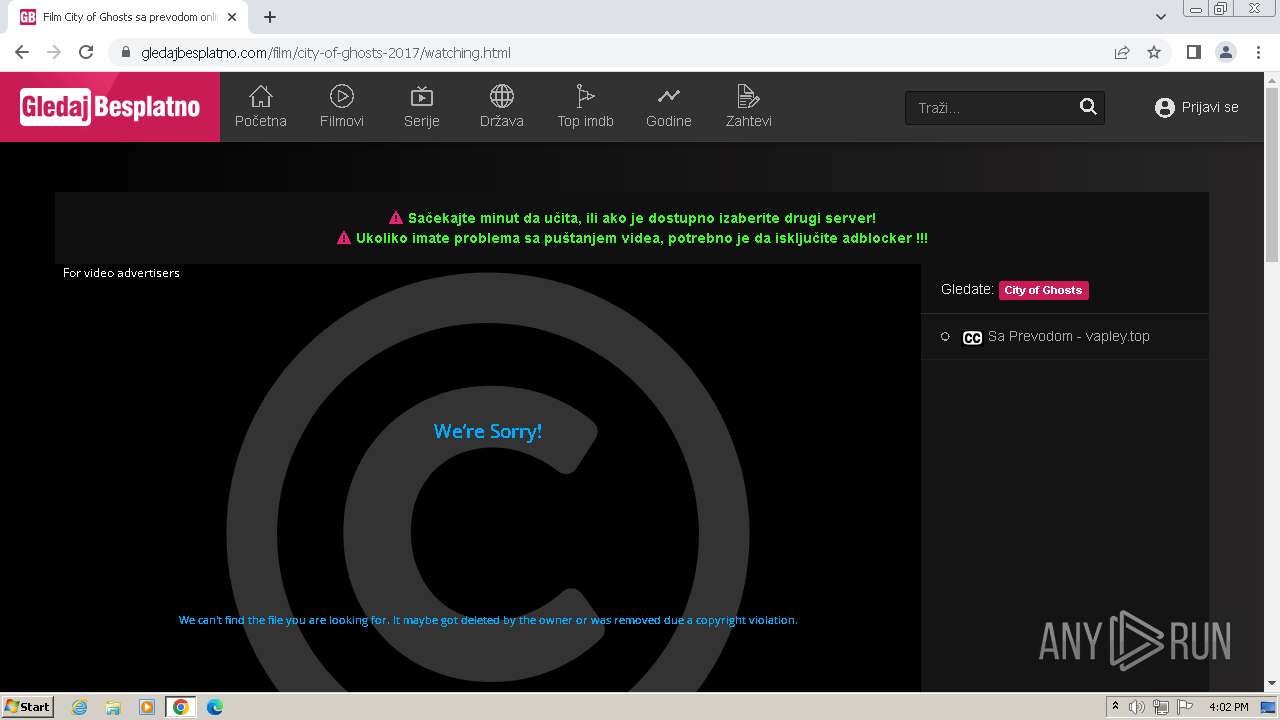The height and width of the screenshot is (720, 1280).
Task: Click the 4:02 PM system clock
Action: tap(1228, 707)
